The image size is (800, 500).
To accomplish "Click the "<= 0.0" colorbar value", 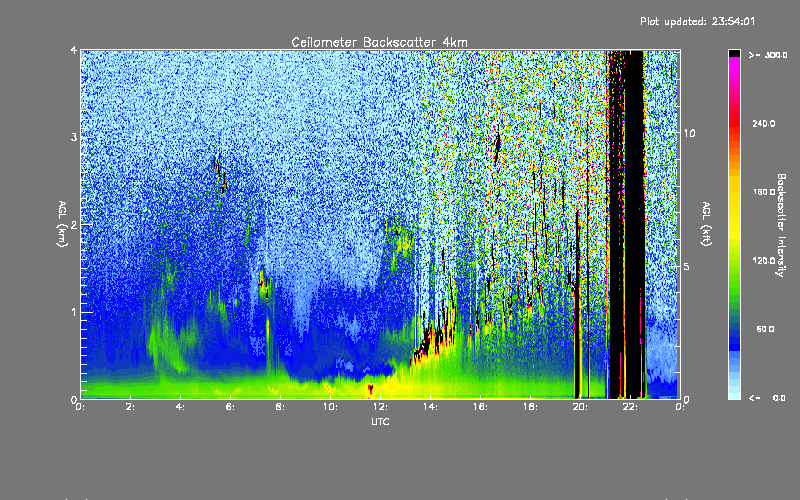I will (767, 398).
